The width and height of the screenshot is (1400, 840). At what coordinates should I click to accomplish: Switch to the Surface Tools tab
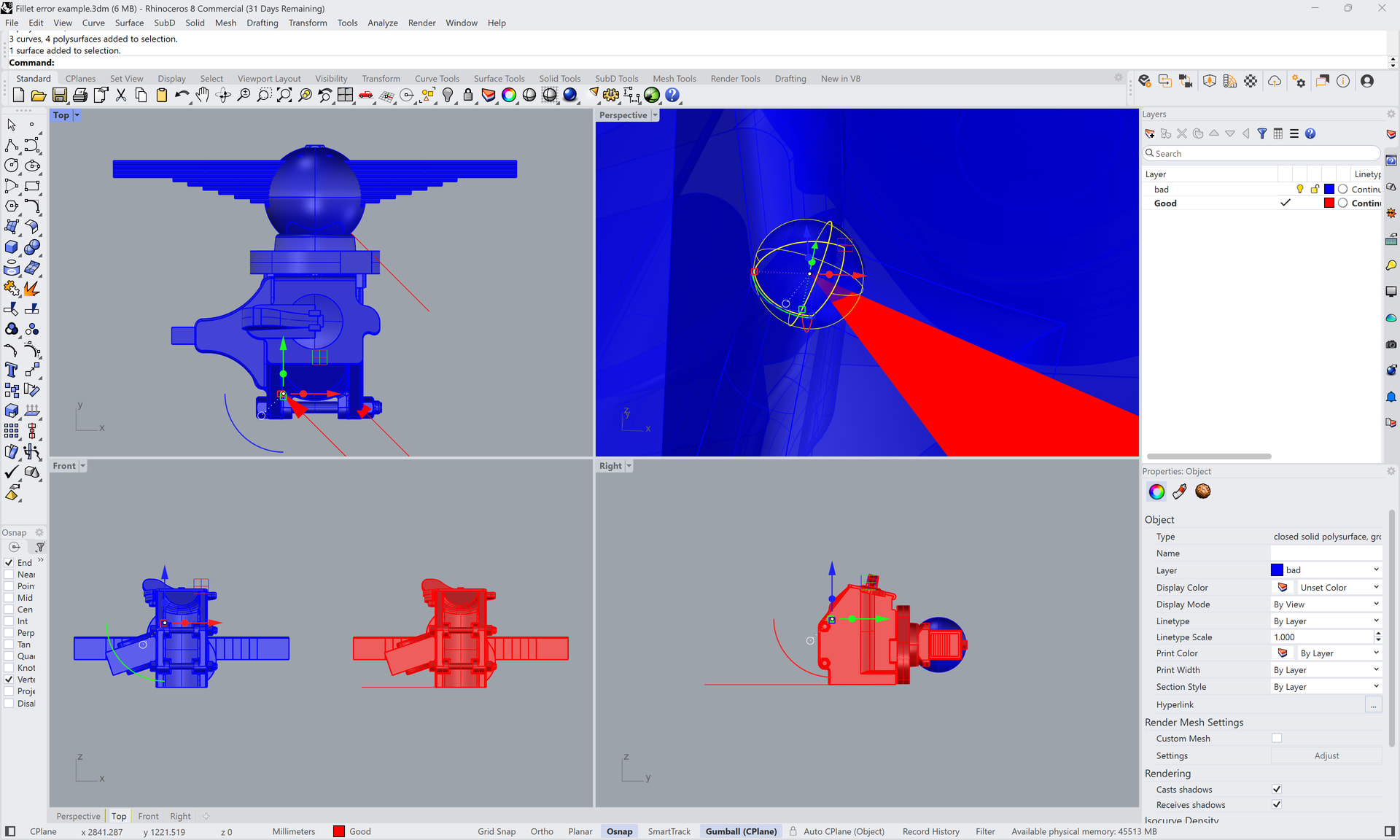tap(499, 79)
